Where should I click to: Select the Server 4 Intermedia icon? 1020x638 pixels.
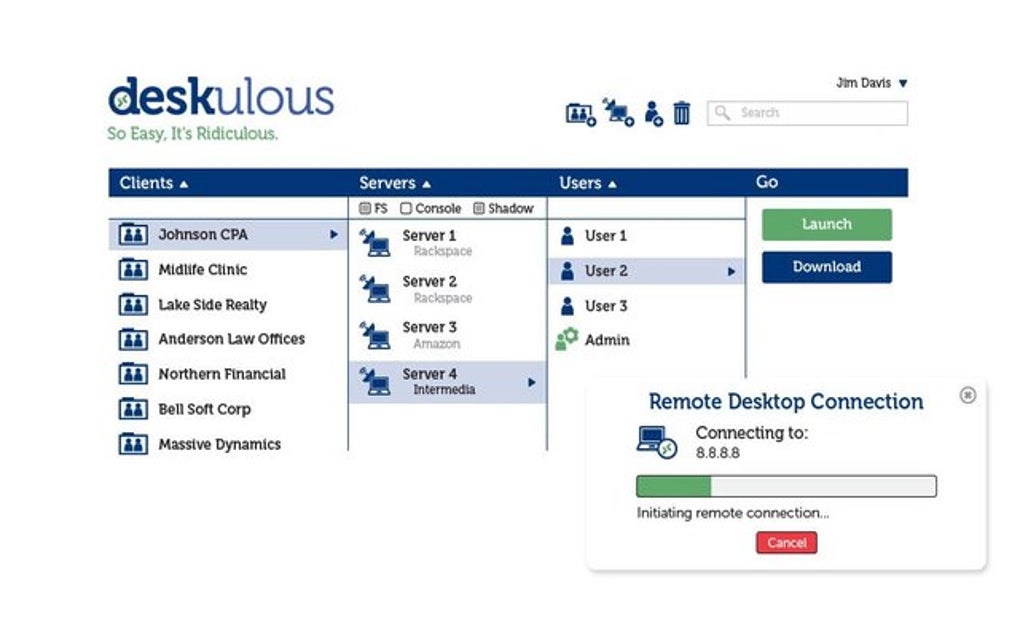375,382
